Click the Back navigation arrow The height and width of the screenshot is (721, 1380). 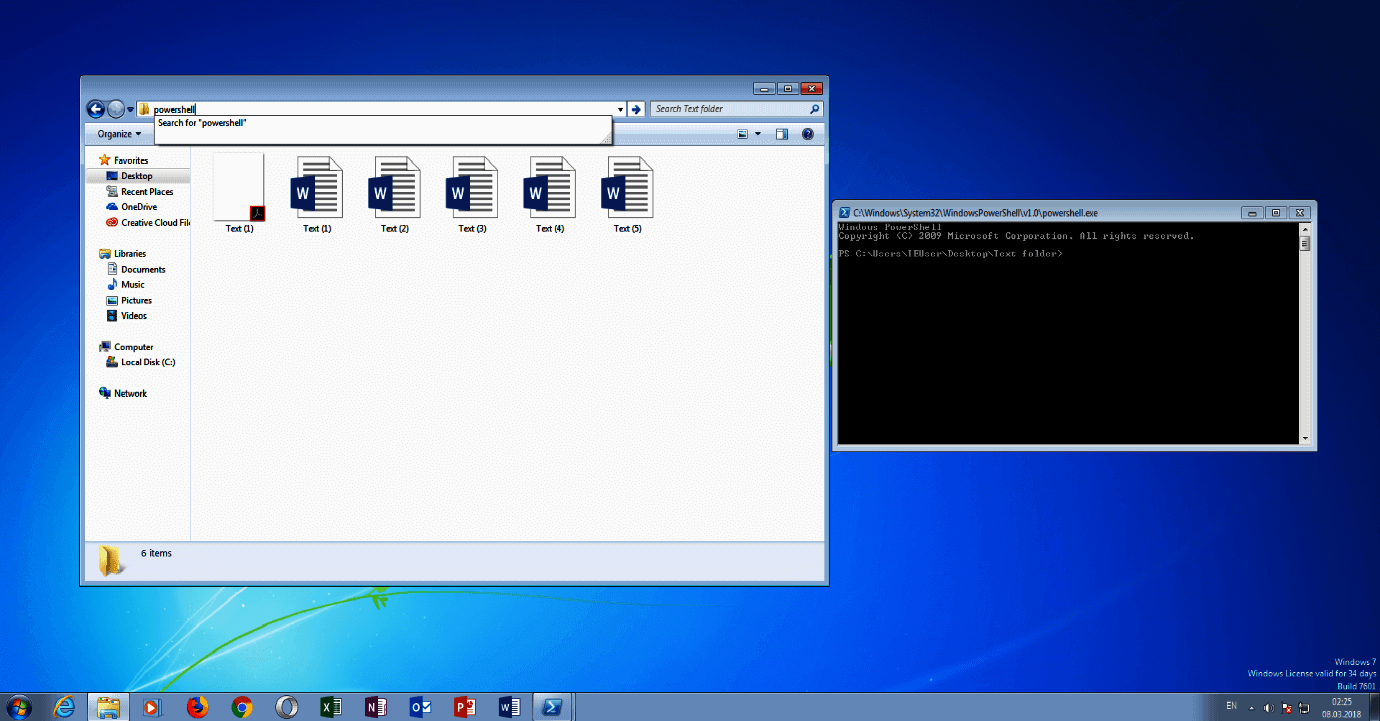coord(96,108)
